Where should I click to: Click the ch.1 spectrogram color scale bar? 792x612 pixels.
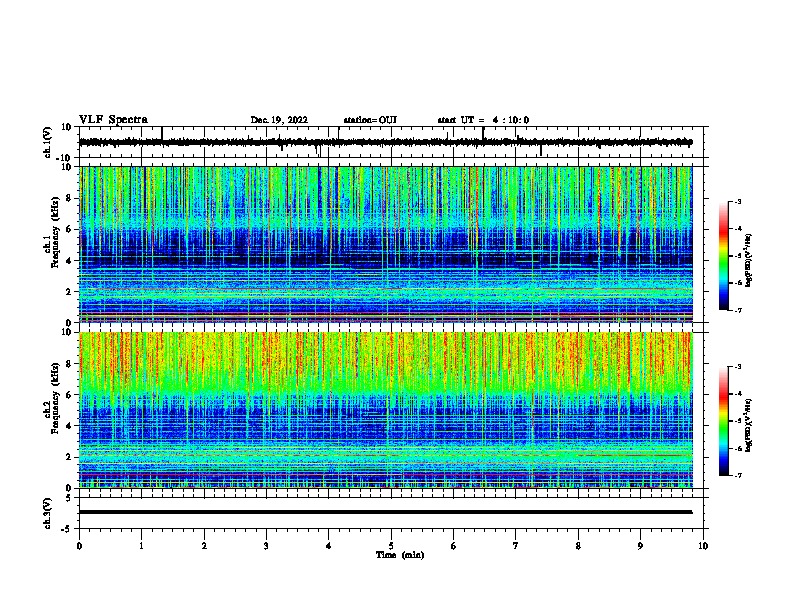[x=723, y=256]
